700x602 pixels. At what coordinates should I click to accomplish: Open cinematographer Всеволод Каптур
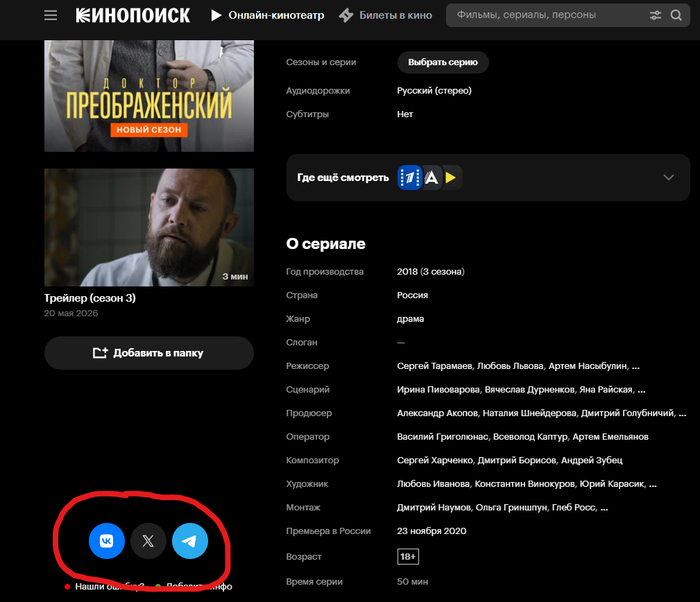[x=530, y=437]
